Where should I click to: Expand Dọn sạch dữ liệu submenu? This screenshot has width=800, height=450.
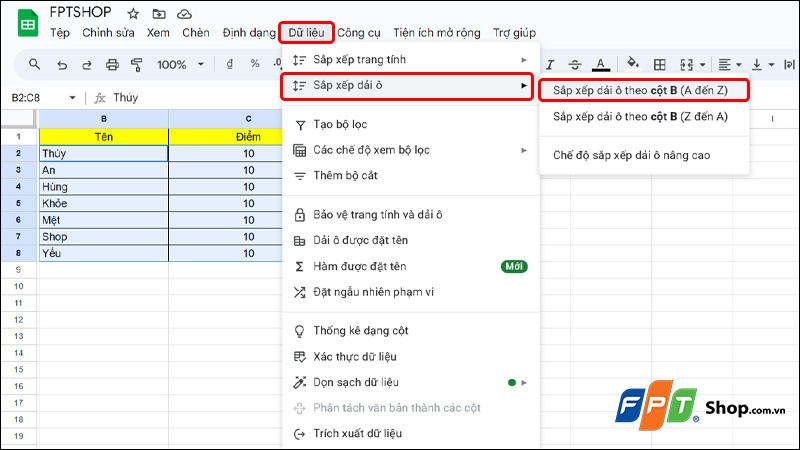410,382
